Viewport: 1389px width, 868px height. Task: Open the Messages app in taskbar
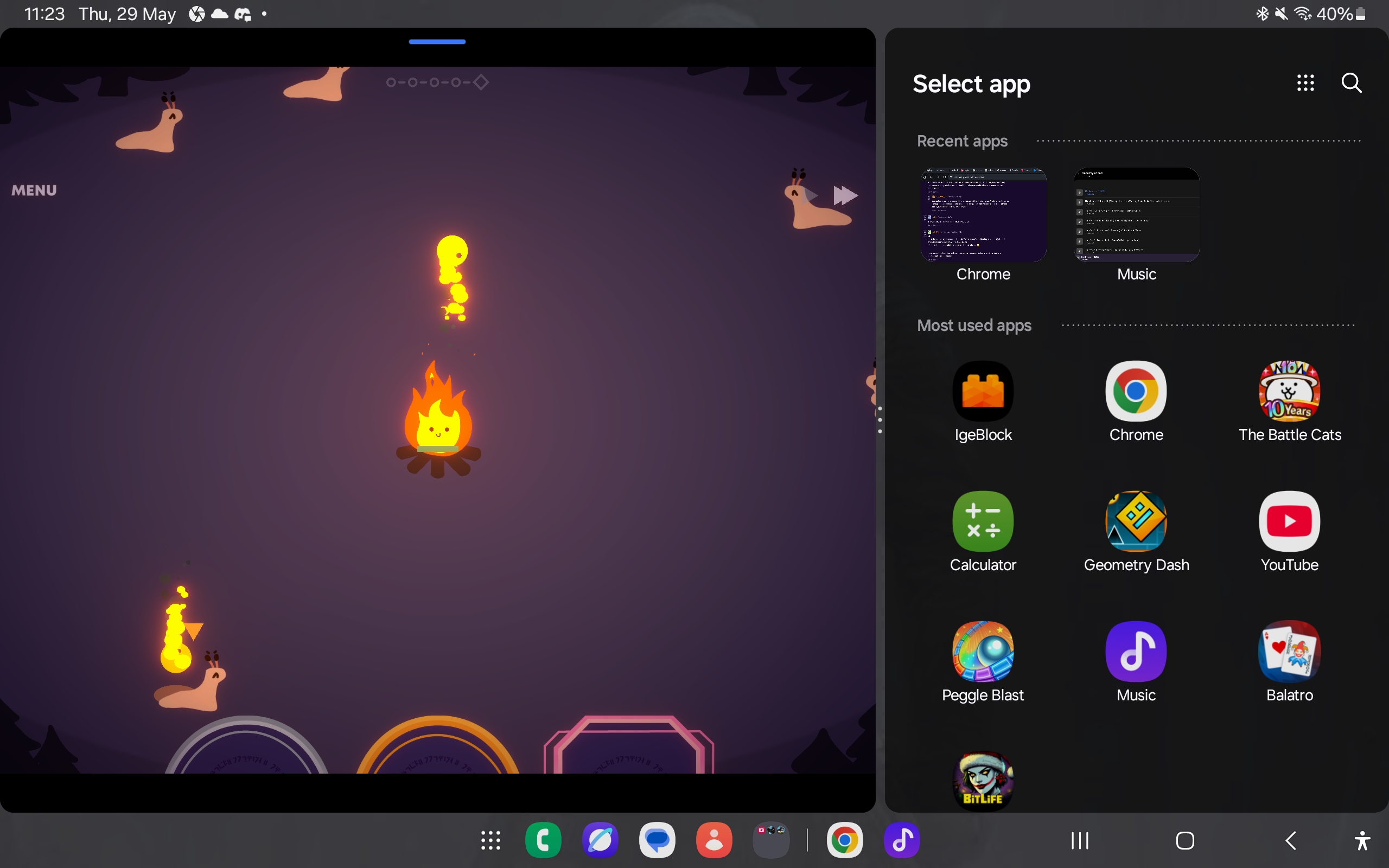pos(657,840)
